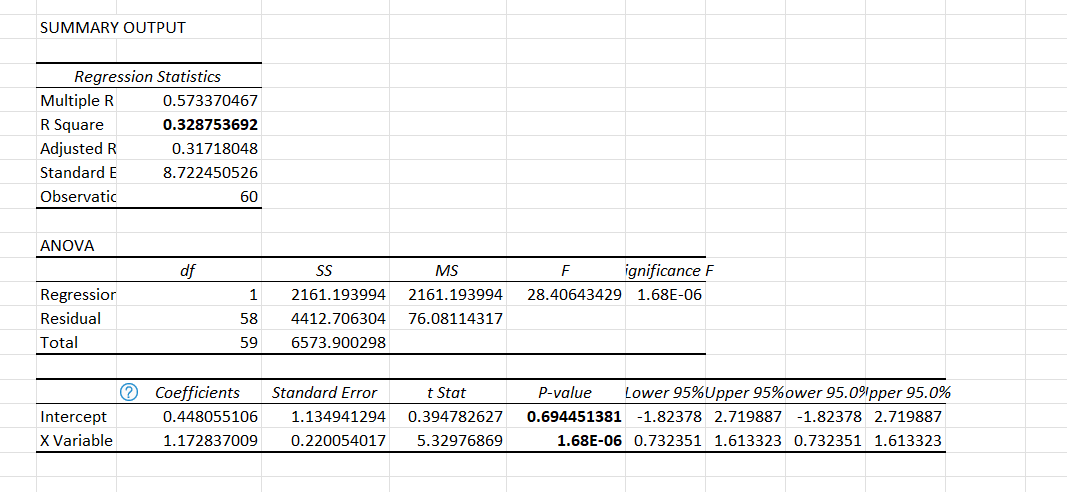Click the Standard E label cell

(x=76, y=173)
